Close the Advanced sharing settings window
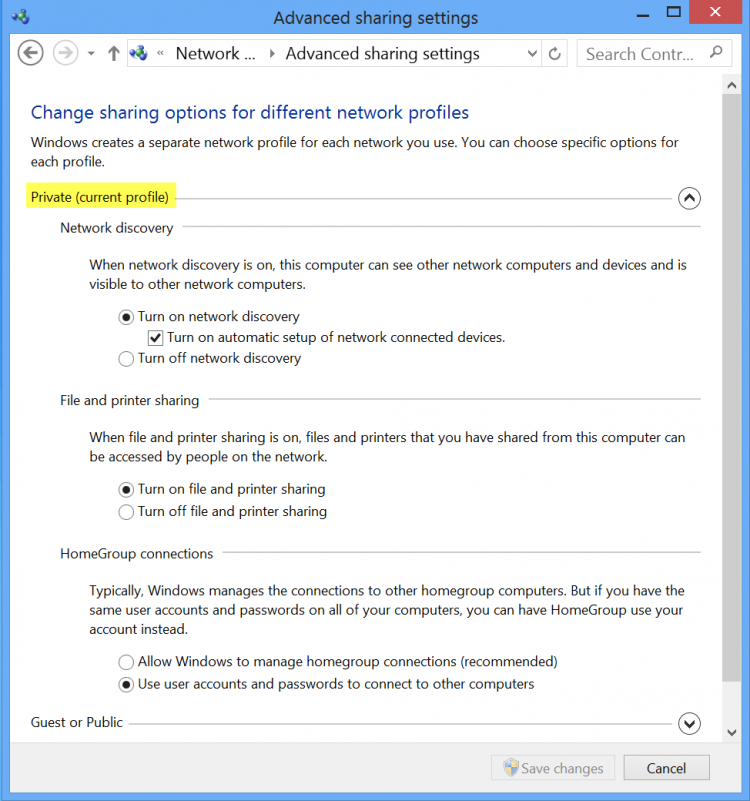The height and width of the screenshot is (801, 750). coord(715,12)
